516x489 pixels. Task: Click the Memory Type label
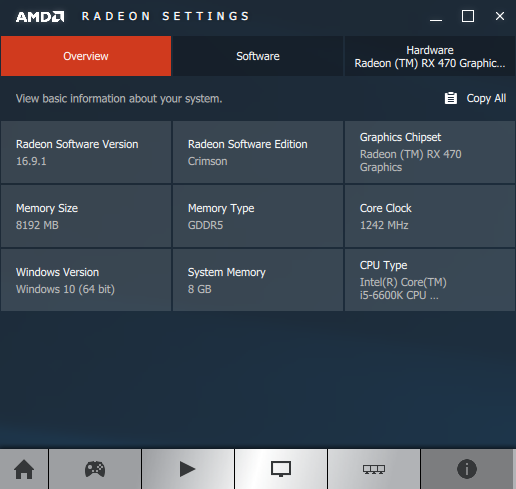pyautogui.click(x=221, y=209)
